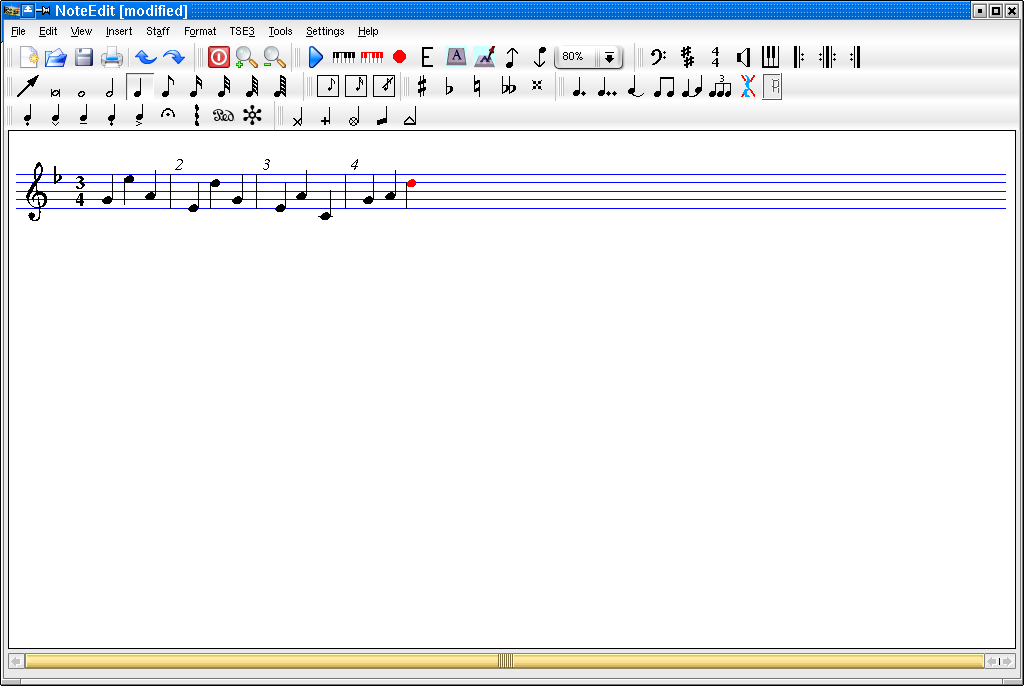Open the 80% zoom dropdown
Image resolution: width=1024 pixels, height=686 pixels.
tap(608, 57)
